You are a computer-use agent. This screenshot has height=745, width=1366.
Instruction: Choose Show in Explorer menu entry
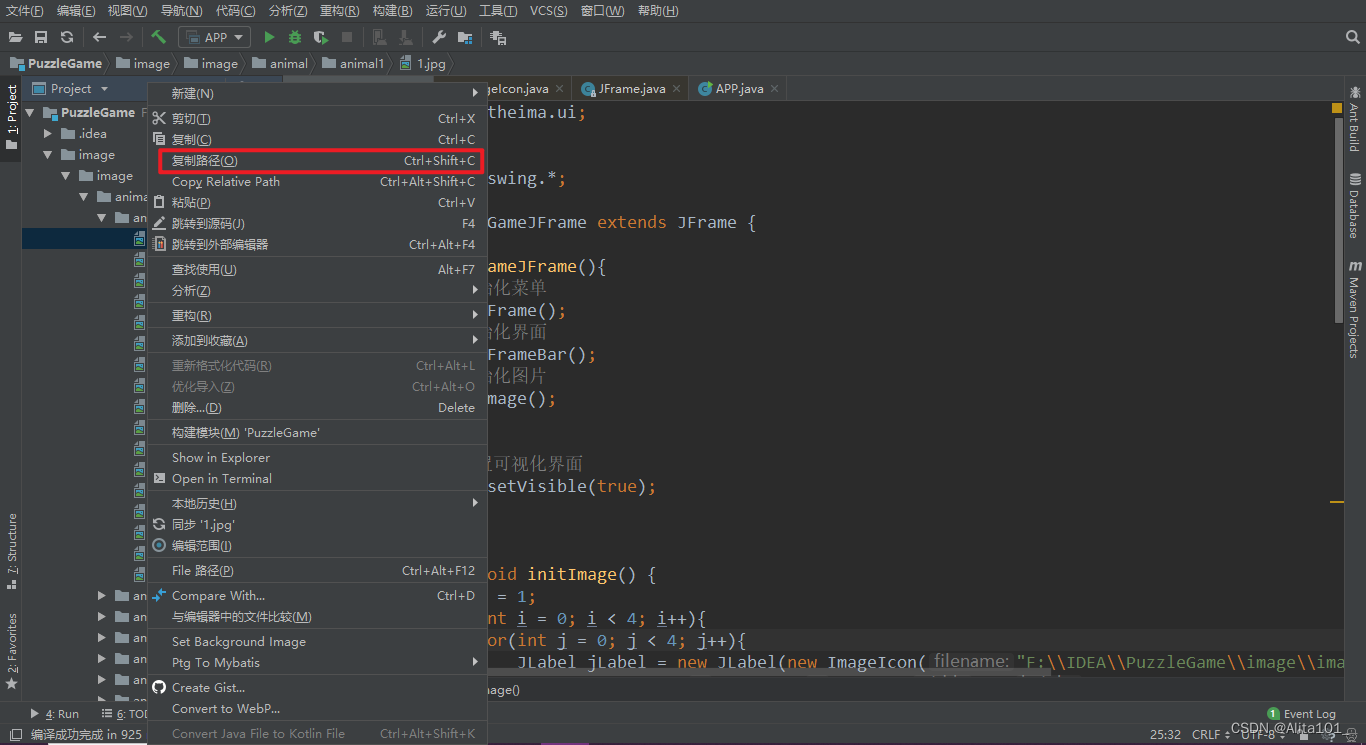[x=221, y=458]
